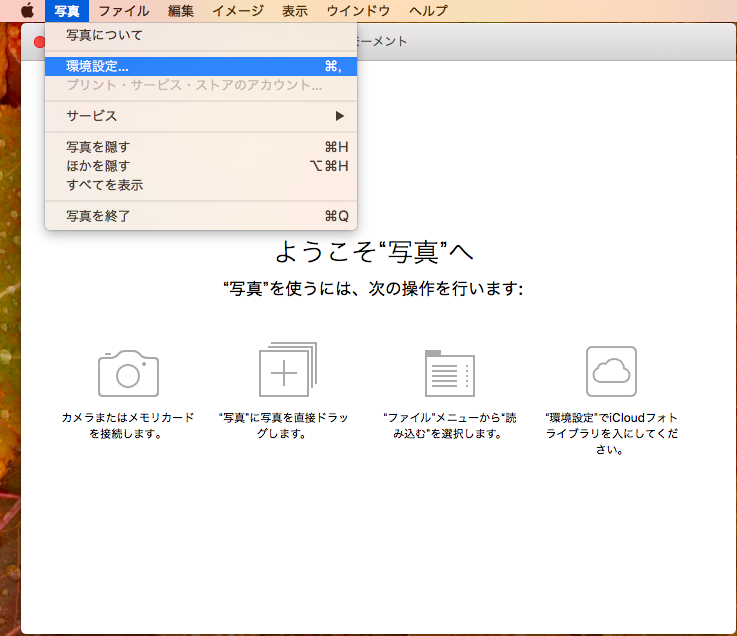Click iCloudフォトライブラリ caption text

click(611, 433)
